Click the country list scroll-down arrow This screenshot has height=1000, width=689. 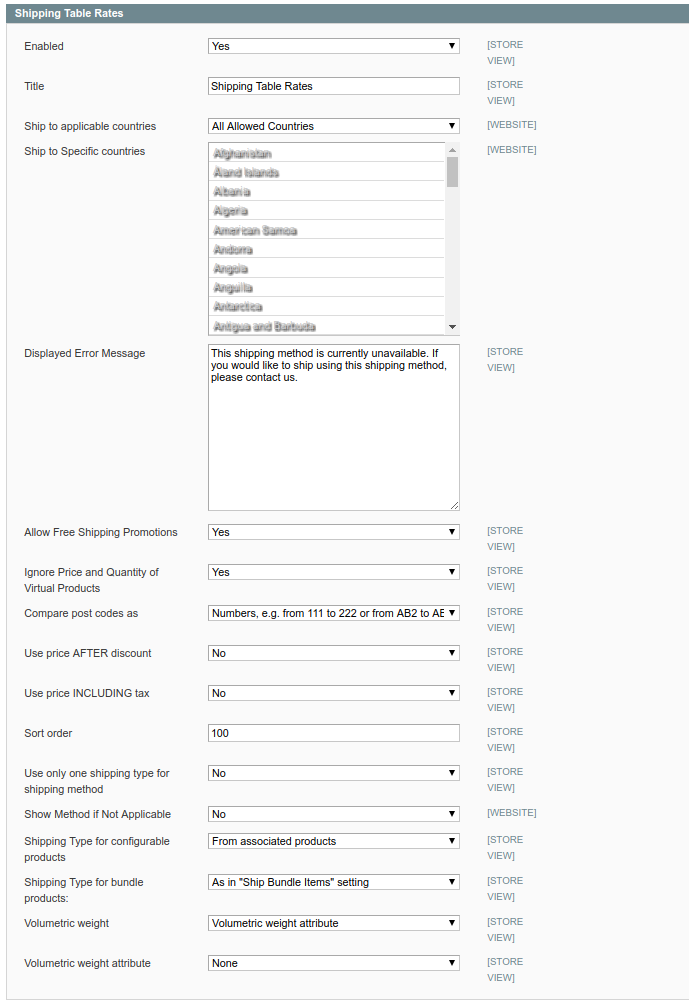pyautogui.click(x=452, y=327)
